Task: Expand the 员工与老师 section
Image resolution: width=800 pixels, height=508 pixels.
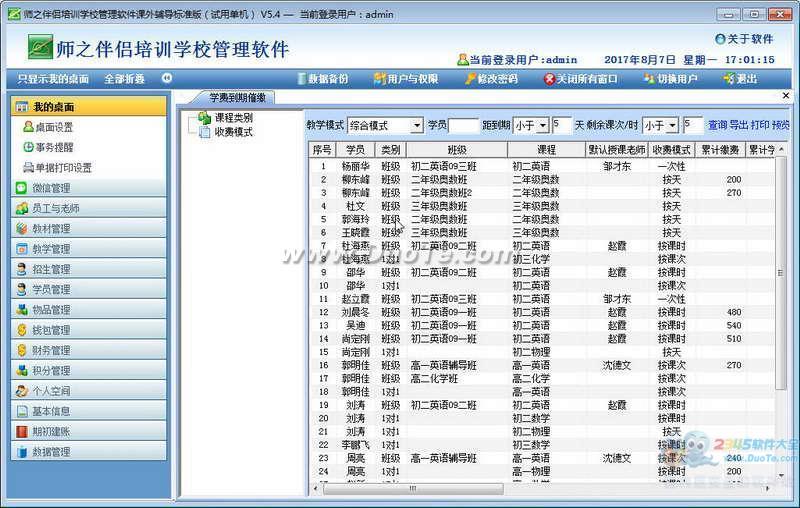Action: click(x=89, y=208)
